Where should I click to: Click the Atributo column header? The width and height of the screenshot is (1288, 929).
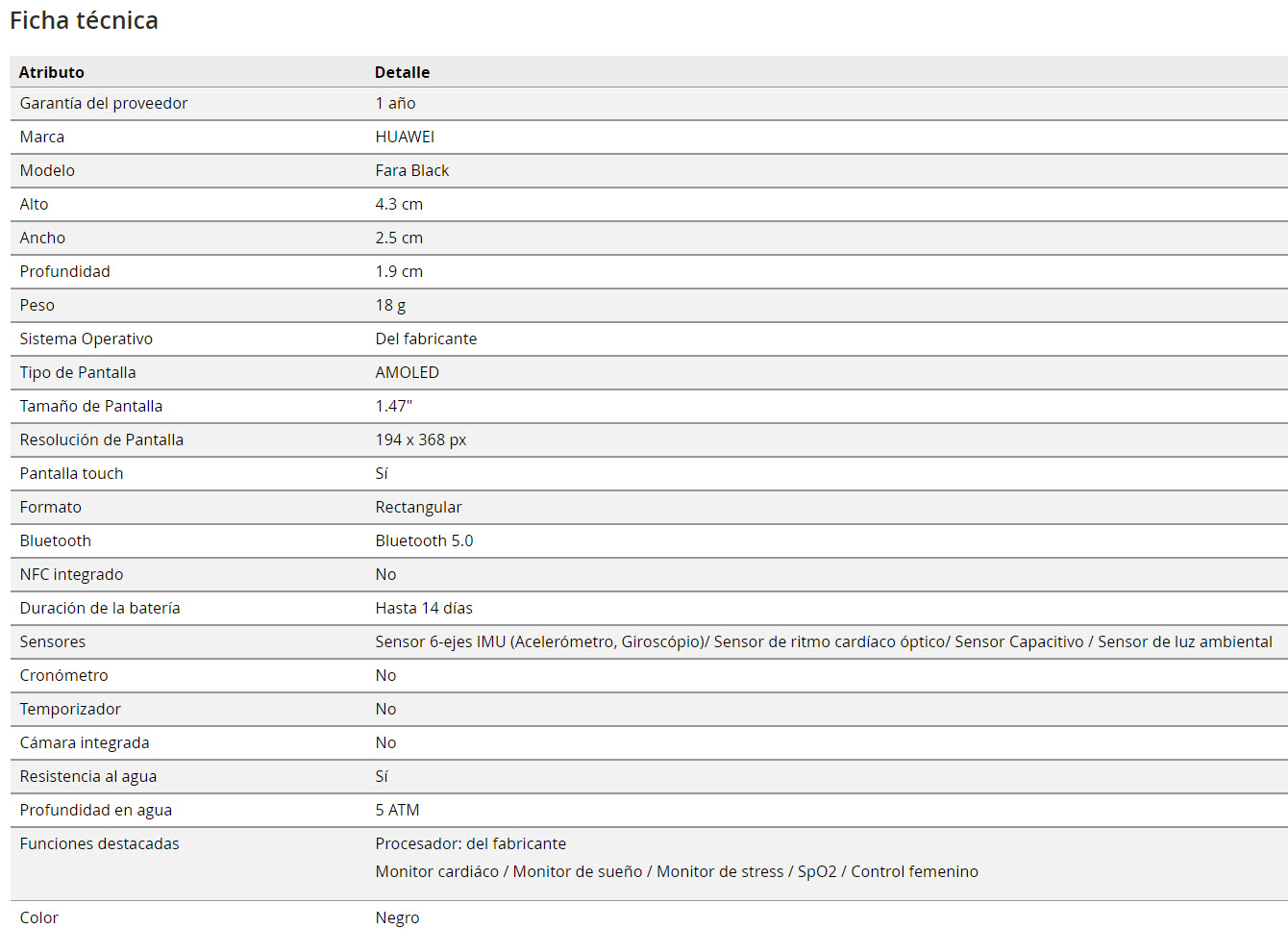click(x=52, y=72)
